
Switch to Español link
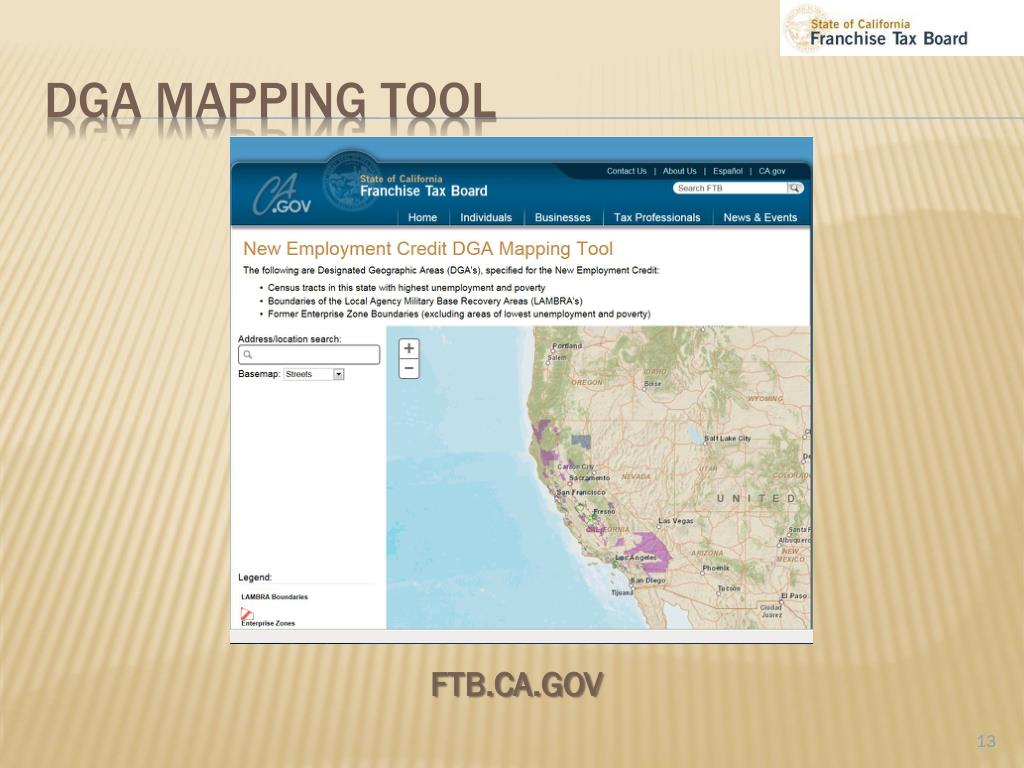(728, 171)
